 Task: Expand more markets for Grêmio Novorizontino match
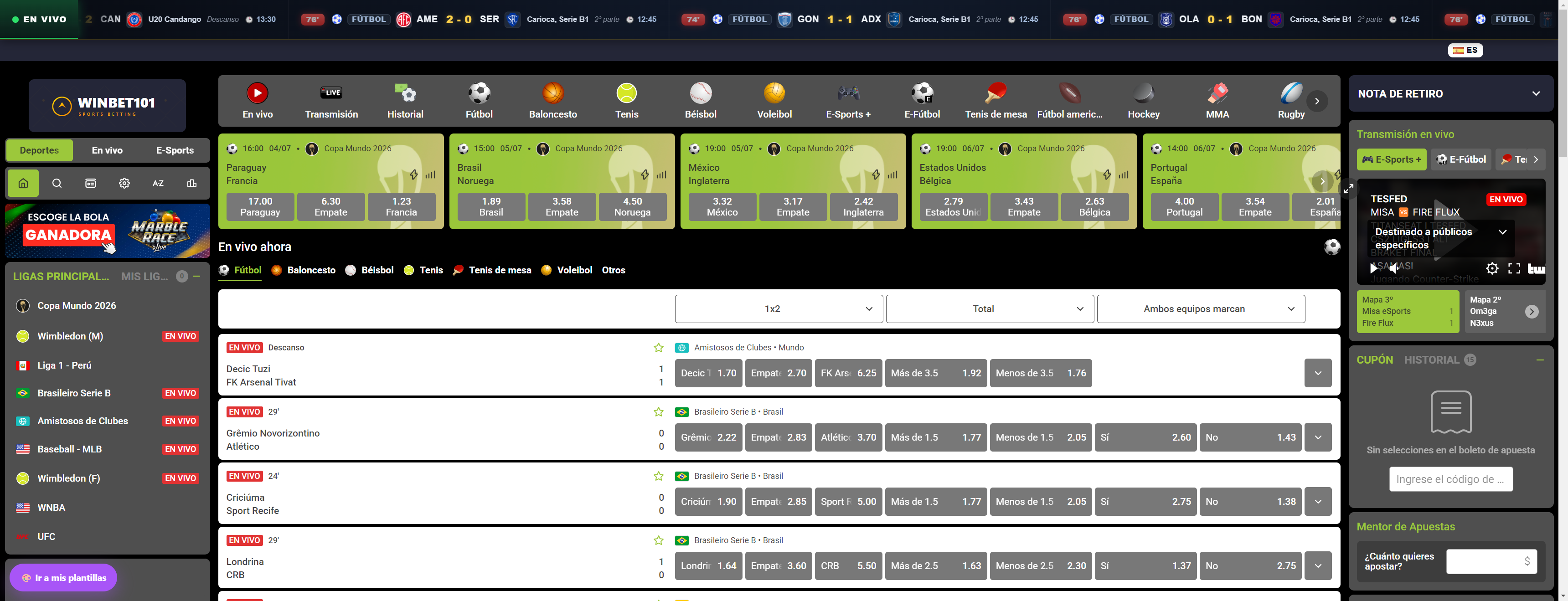click(1318, 437)
